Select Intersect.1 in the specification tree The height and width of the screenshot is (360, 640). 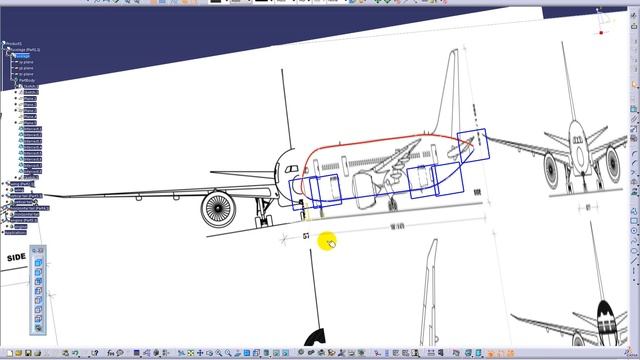33,129
